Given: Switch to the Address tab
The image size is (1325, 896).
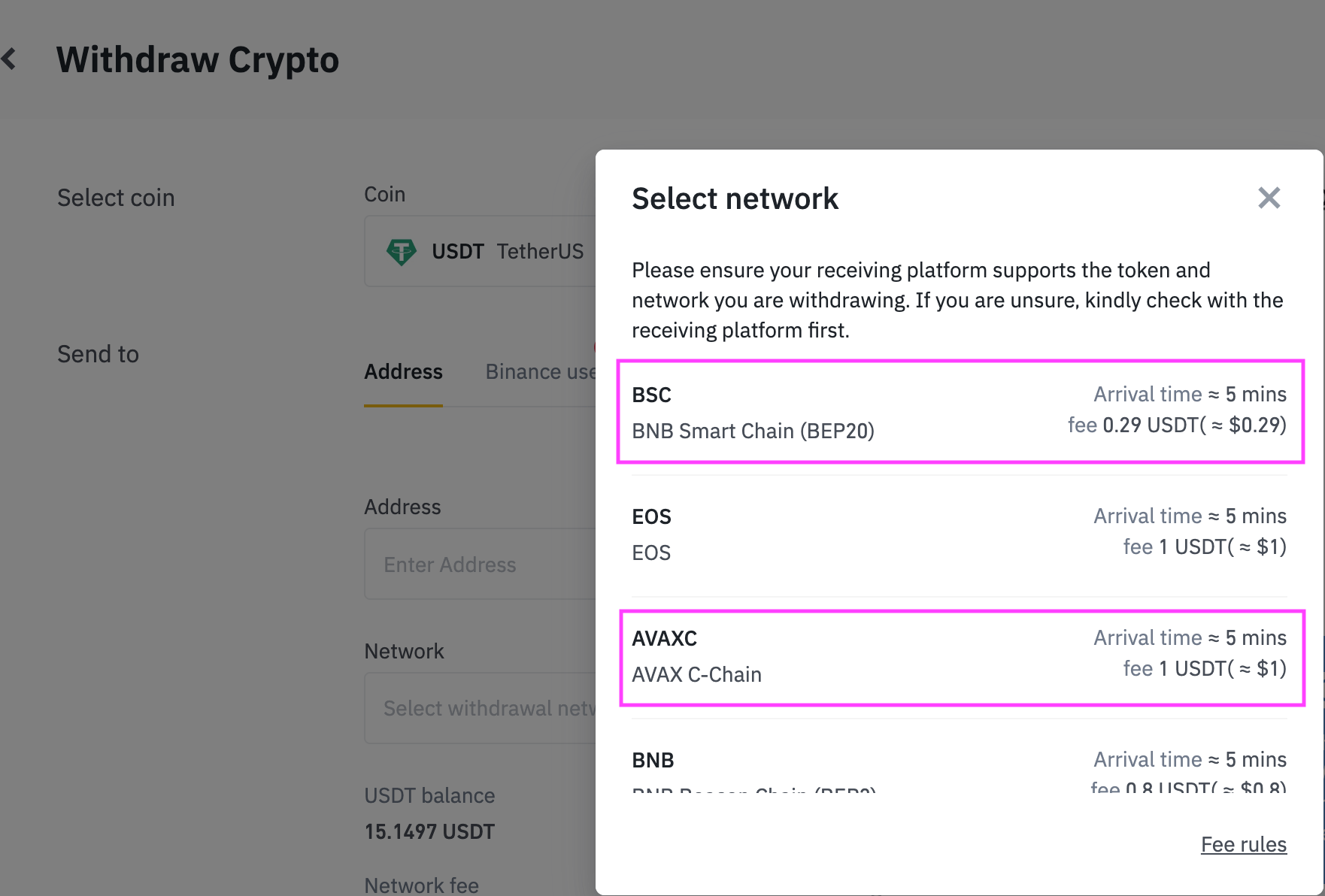Looking at the screenshot, I should (x=403, y=372).
